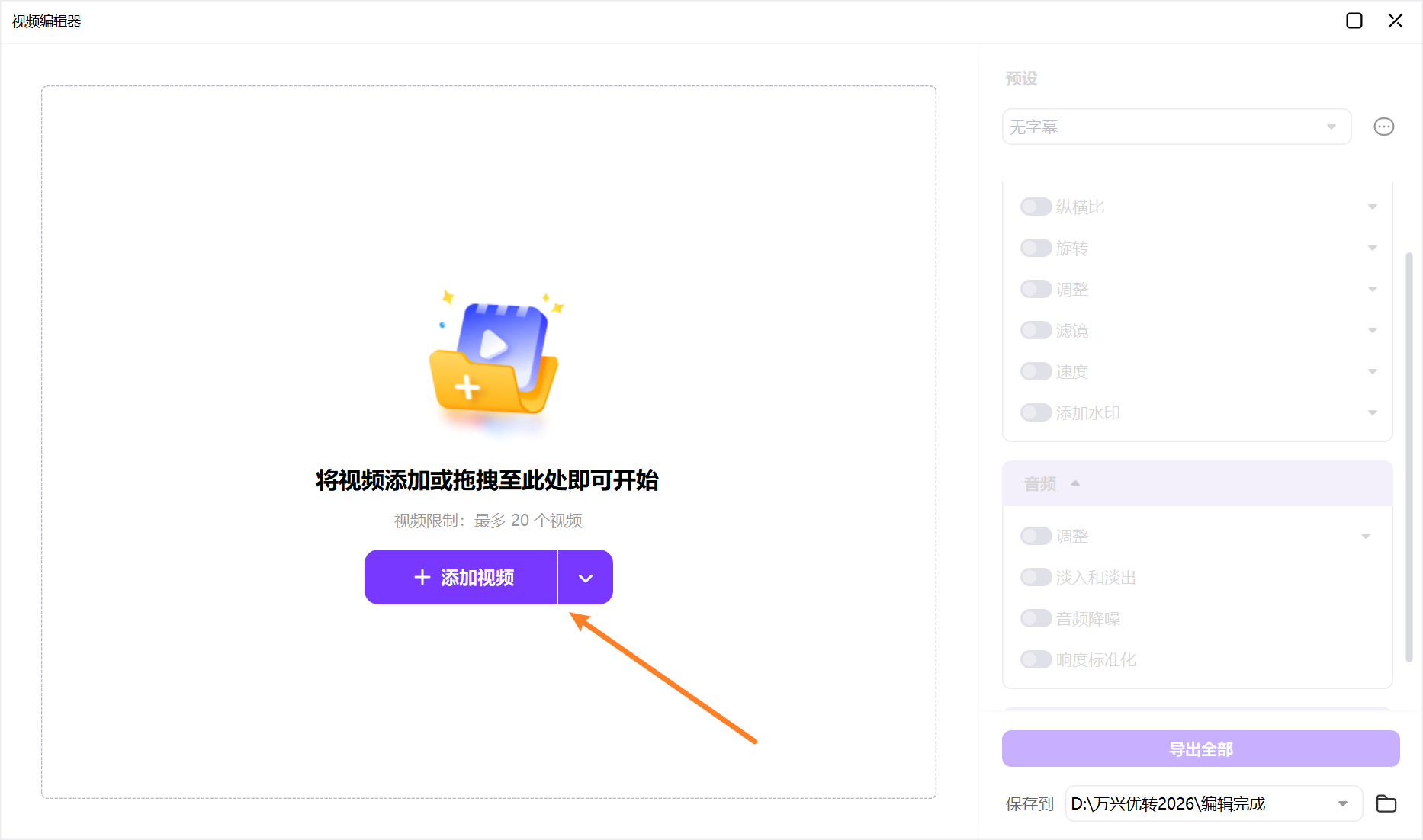This screenshot has width=1423, height=840.
Task: Turn on 淡入和淡出 for audio
Action: pyautogui.click(x=1036, y=576)
